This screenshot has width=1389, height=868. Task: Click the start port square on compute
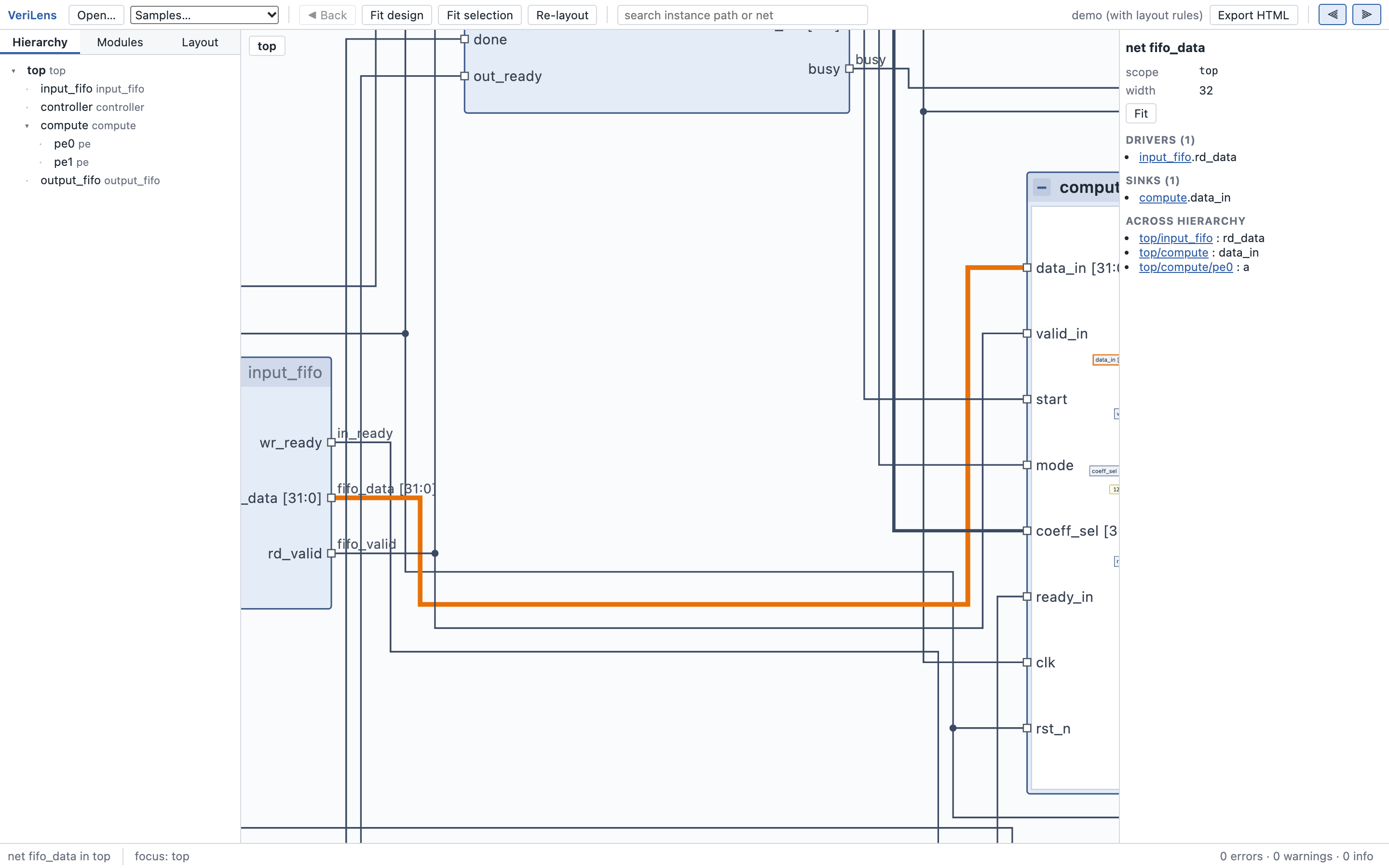pos(1027,400)
